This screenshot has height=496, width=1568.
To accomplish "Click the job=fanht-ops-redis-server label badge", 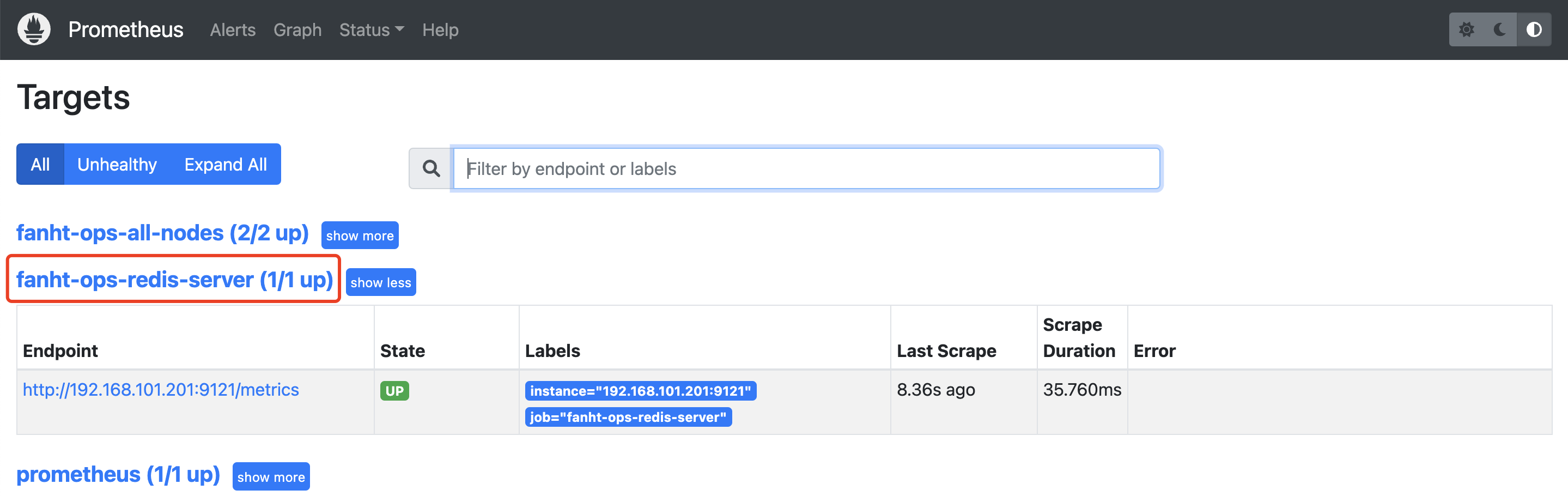I will coord(628,417).
